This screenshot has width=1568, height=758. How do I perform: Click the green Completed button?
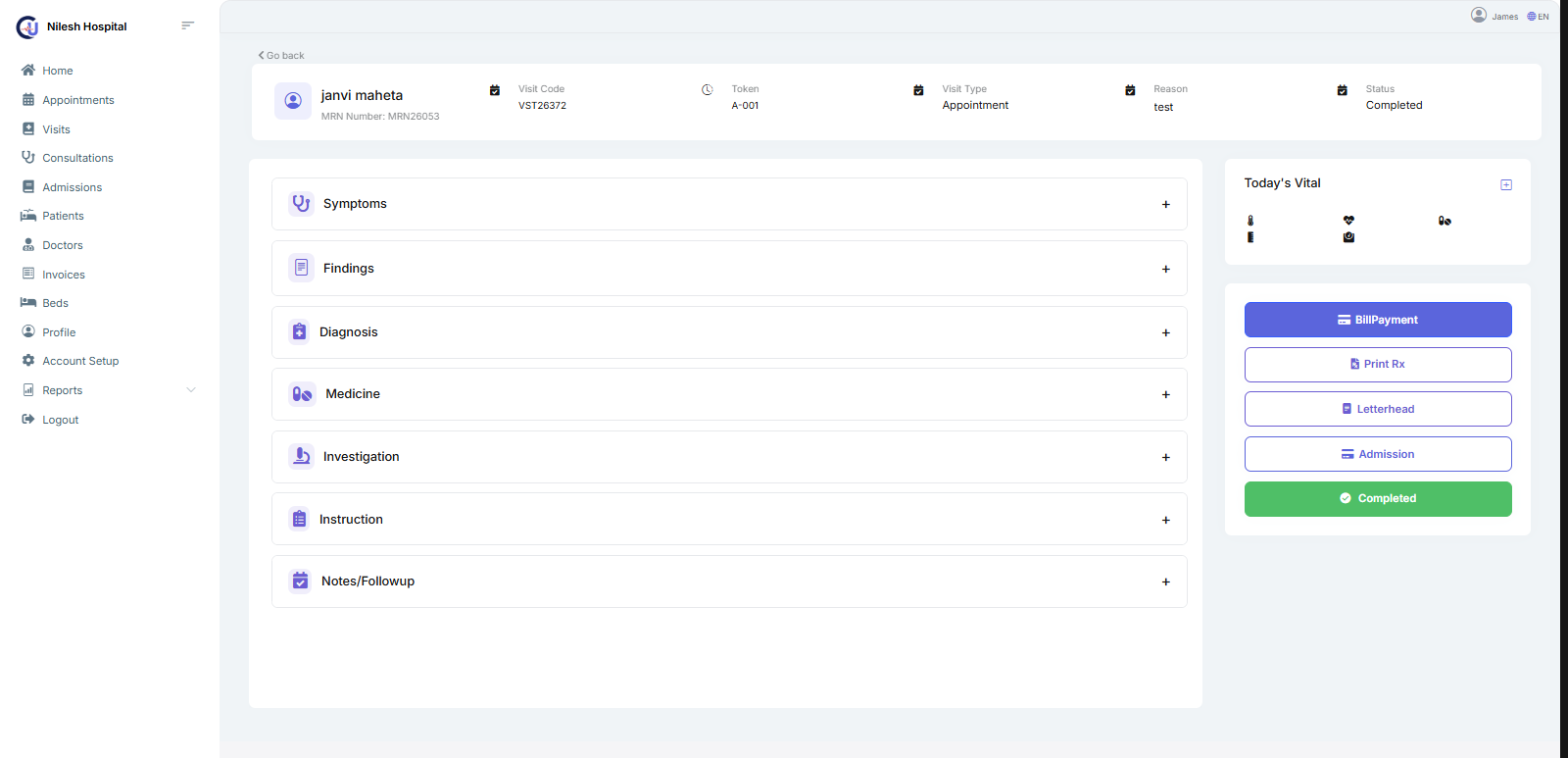[x=1378, y=499]
